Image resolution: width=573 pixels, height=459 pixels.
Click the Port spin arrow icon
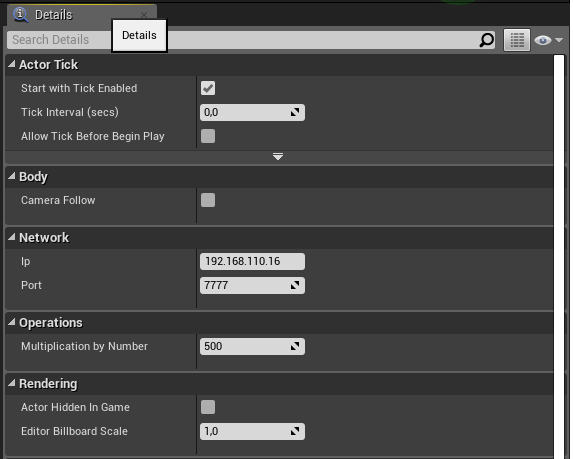click(x=295, y=285)
